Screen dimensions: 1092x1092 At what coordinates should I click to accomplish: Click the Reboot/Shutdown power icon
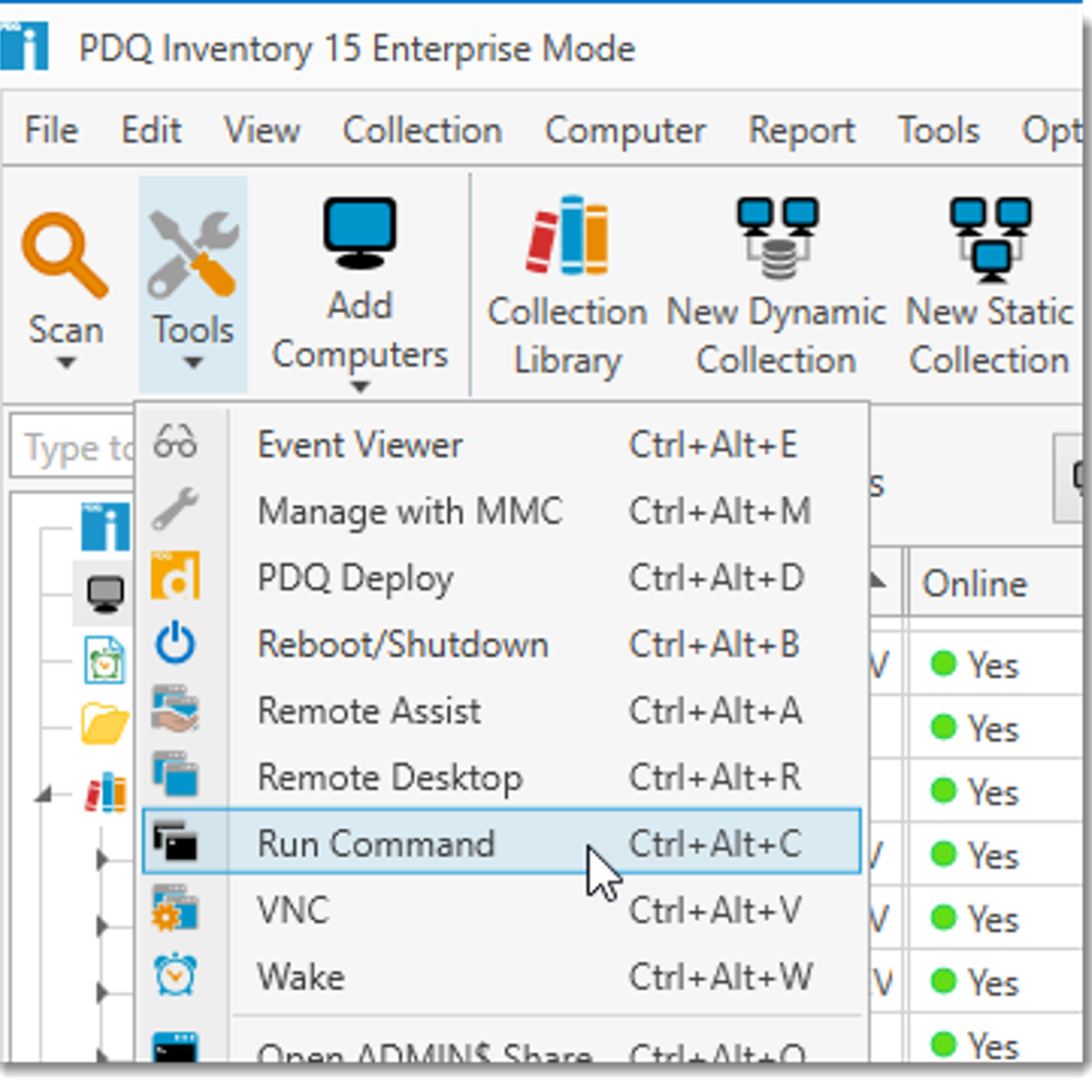tap(175, 643)
